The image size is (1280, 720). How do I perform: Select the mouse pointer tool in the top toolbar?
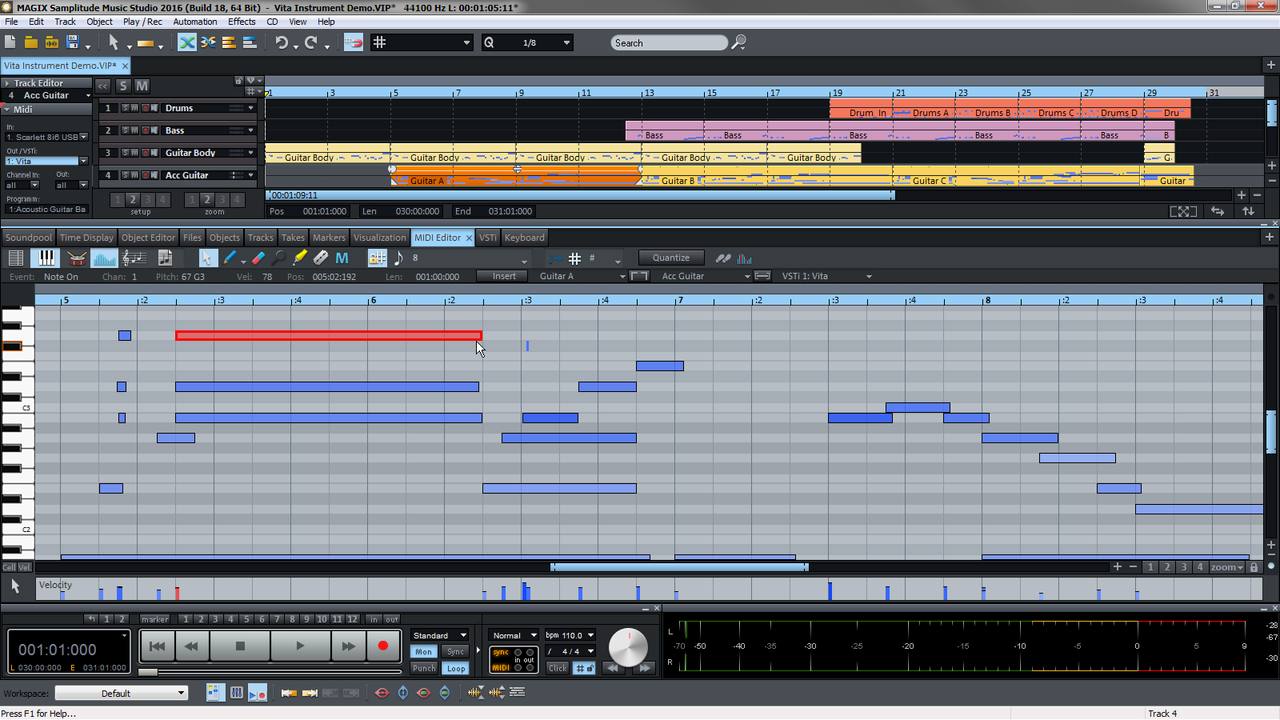click(113, 43)
